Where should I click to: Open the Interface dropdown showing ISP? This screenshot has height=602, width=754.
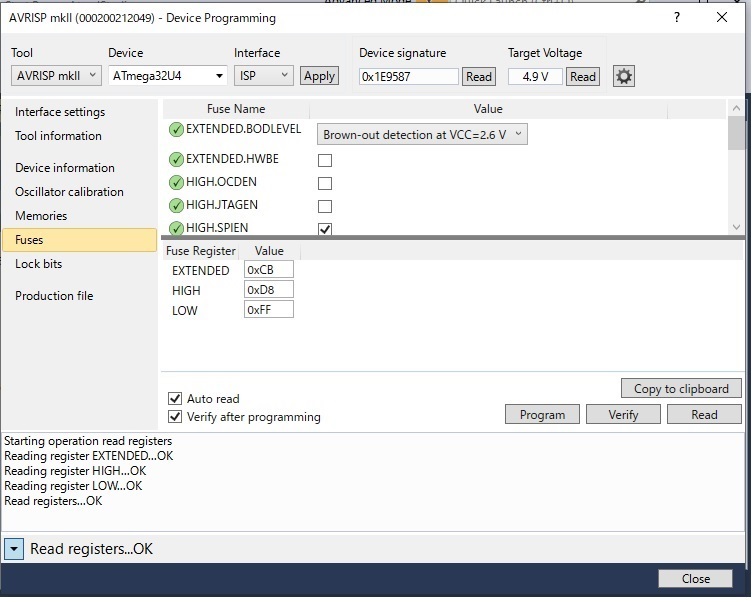264,76
